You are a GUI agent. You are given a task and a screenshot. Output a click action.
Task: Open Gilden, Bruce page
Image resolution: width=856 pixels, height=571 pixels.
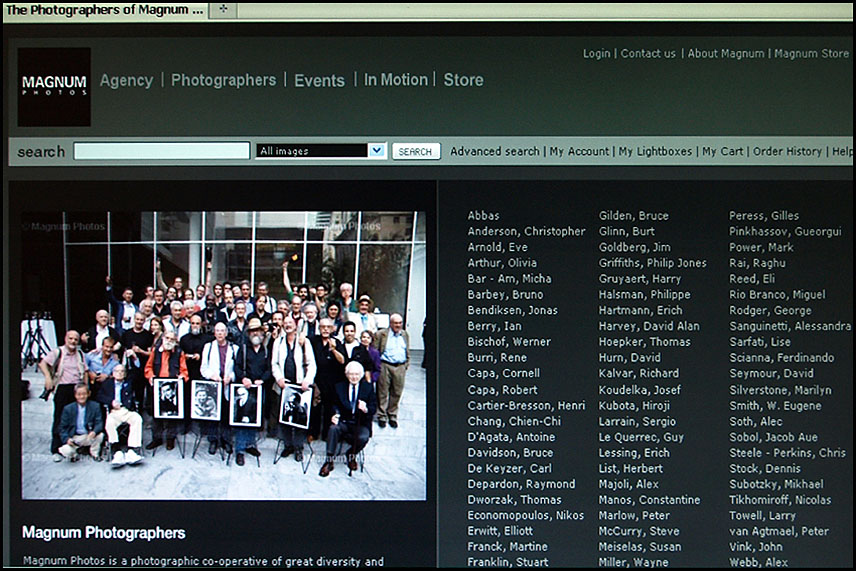pyautogui.click(x=633, y=216)
